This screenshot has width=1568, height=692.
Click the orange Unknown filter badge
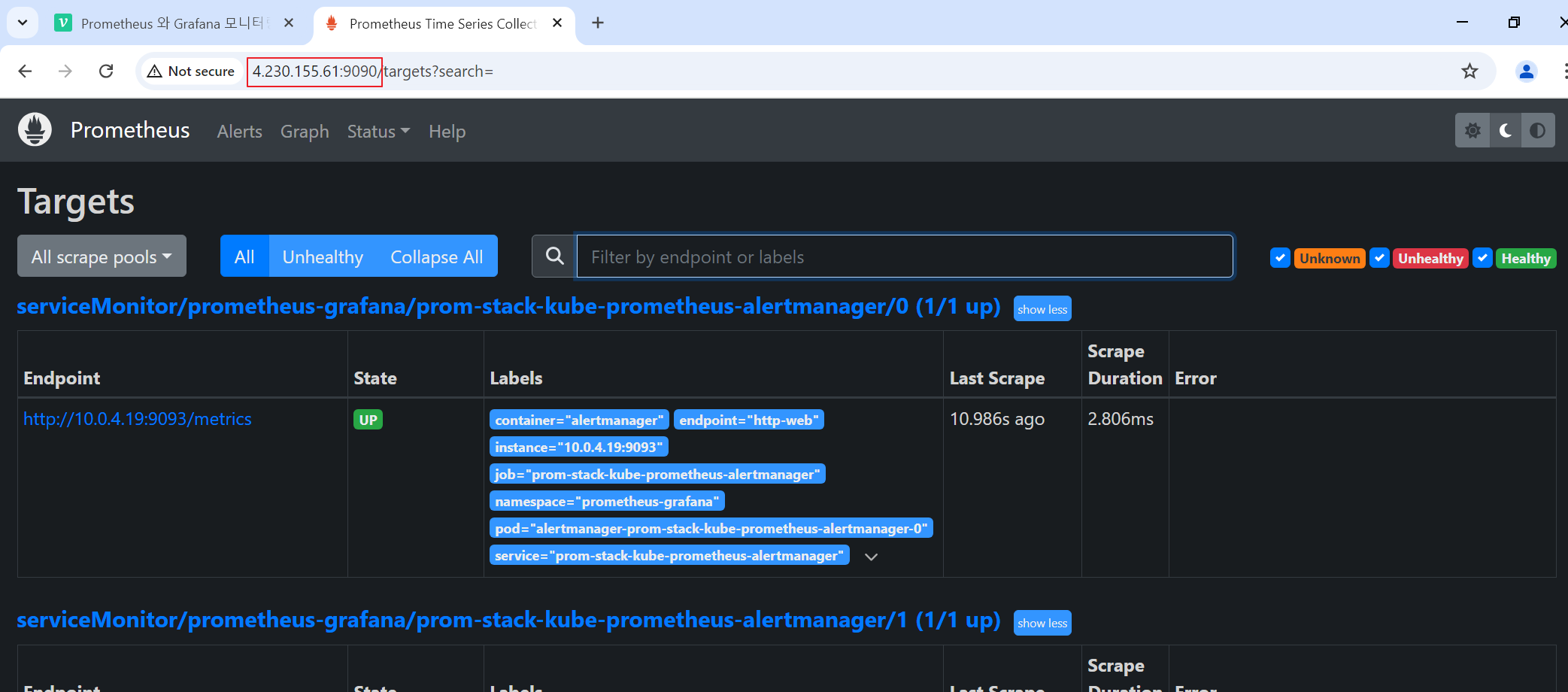click(x=1330, y=258)
